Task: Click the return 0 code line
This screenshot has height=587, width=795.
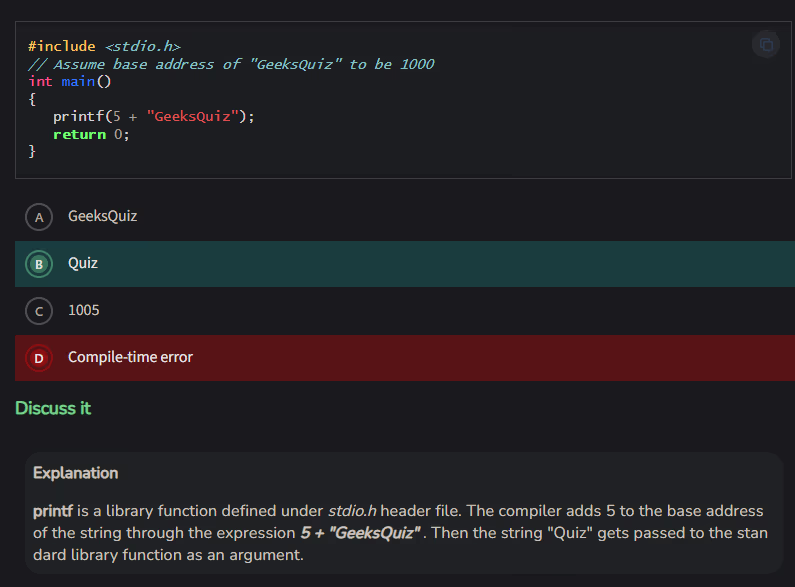Action: [91, 134]
